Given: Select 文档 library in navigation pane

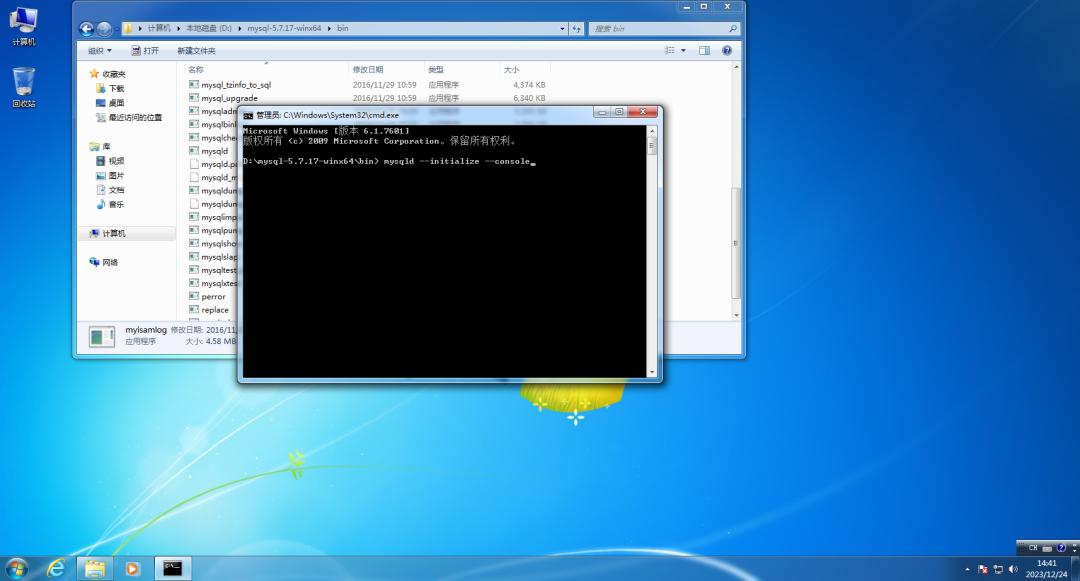Looking at the screenshot, I should tap(110, 190).
